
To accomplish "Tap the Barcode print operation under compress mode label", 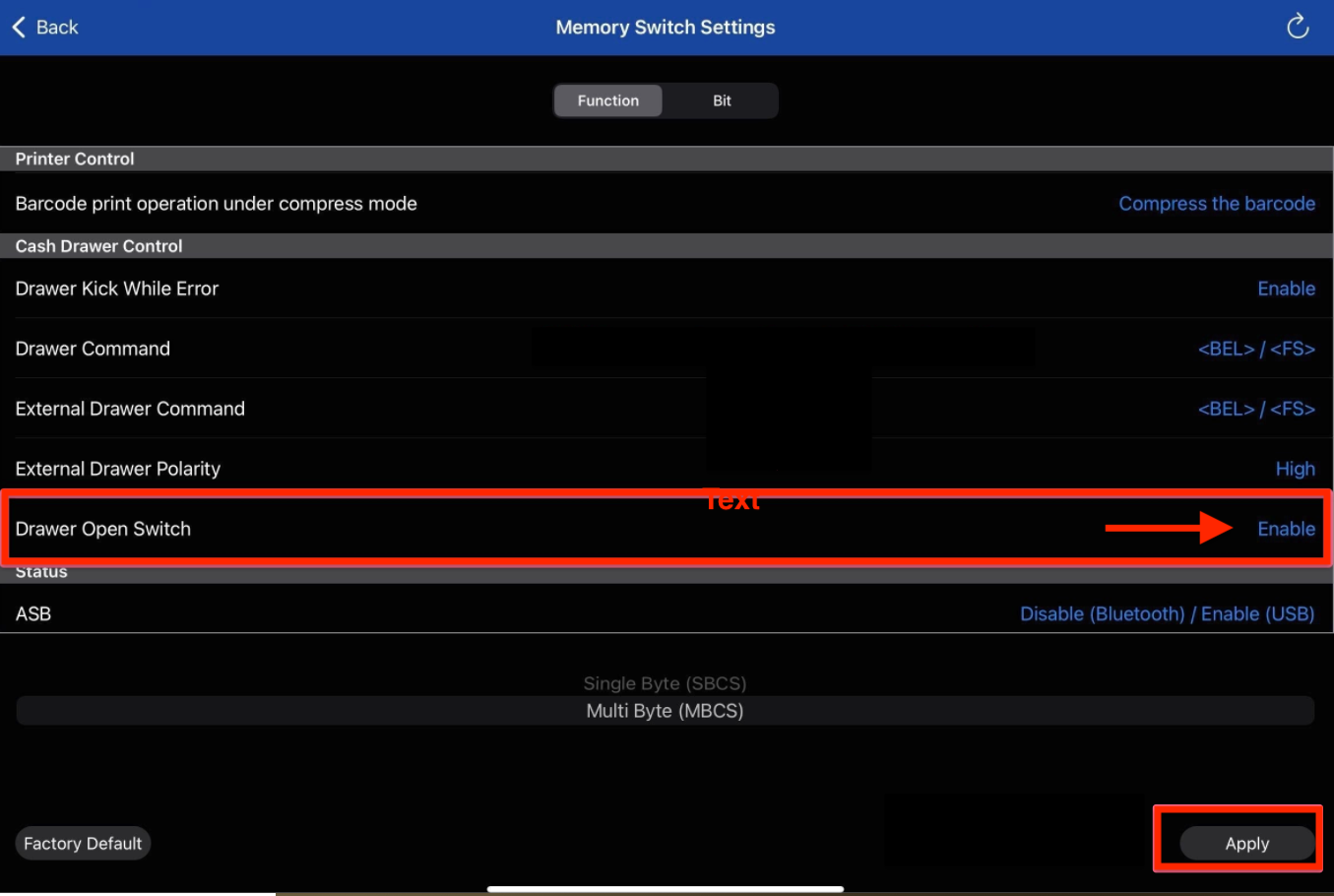I will click(x=217, y=204).
